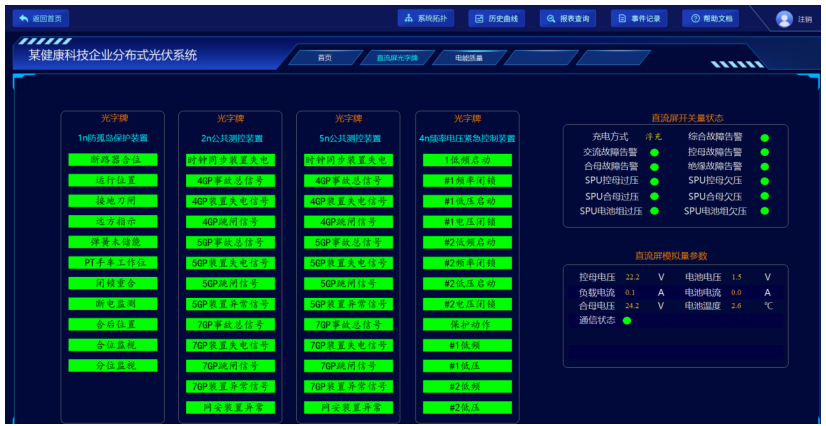The image size is (826, 426).
Task: Click 某健康科技企业分布式光伏系统 title
Action: point(113,55)
